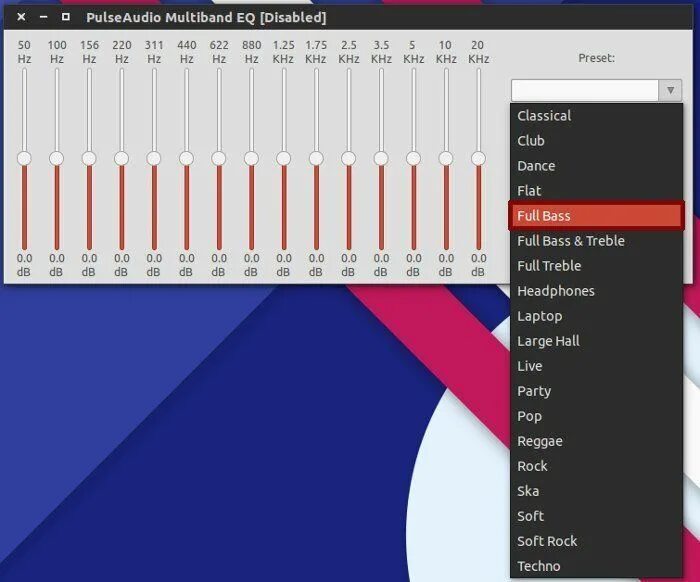Maximize the PulseAudio Multiband EQ window

(x=66, y=17)
